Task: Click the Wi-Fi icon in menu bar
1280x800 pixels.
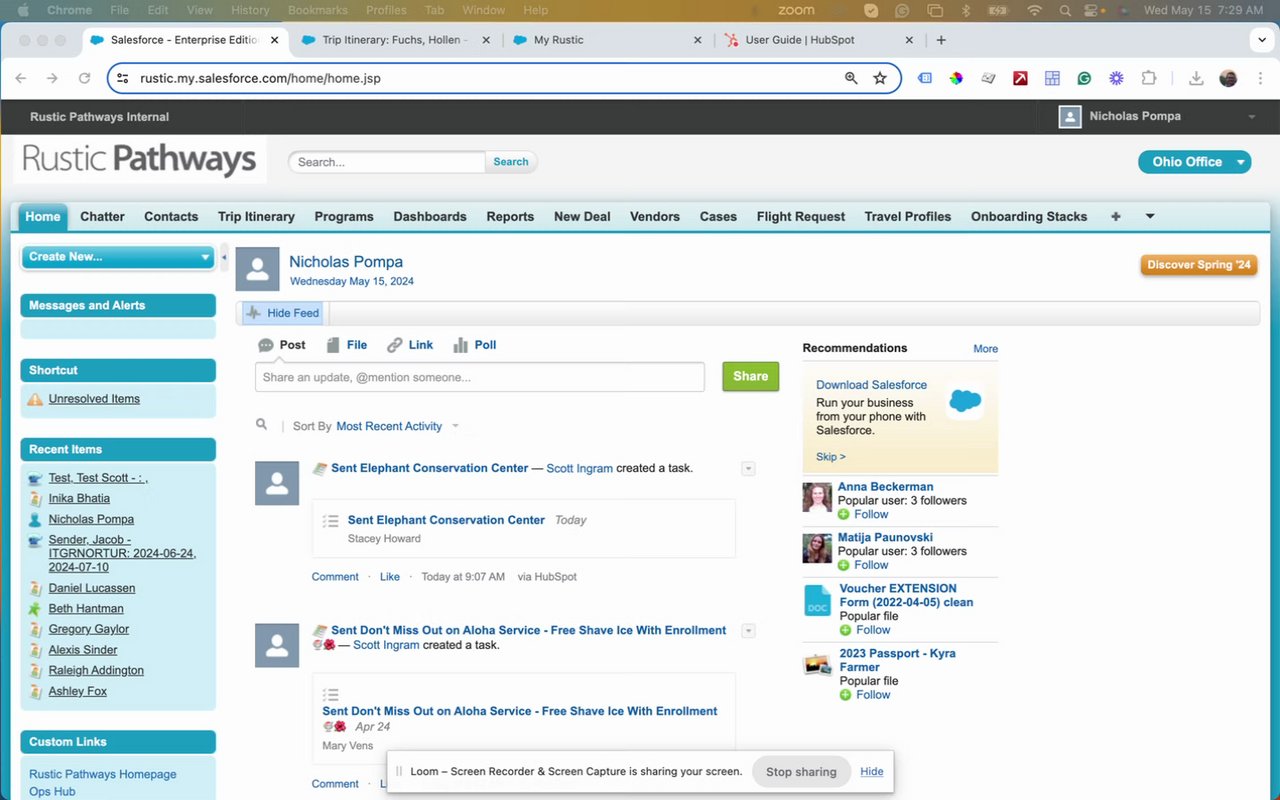Action: point(1034,10)
